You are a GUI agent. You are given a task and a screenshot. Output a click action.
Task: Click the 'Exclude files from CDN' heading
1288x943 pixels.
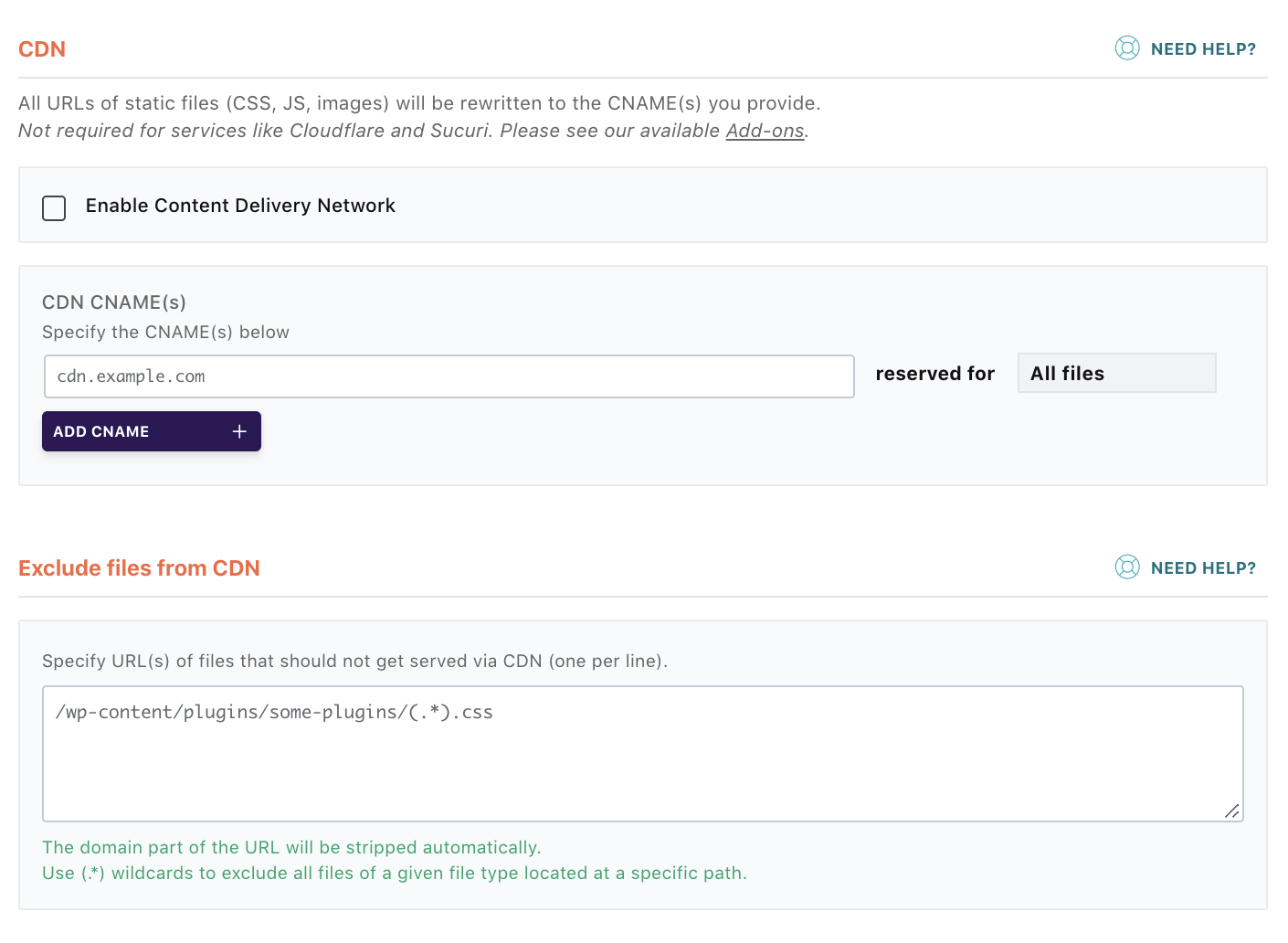[139, 568]
